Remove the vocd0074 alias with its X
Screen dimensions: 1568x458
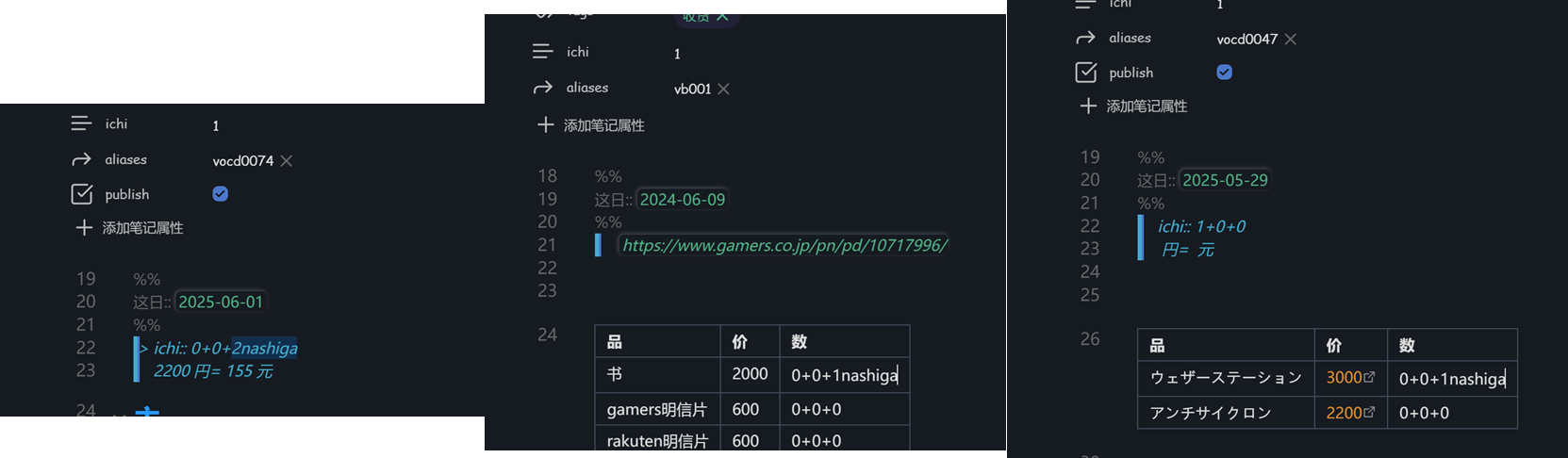(287, 161)
